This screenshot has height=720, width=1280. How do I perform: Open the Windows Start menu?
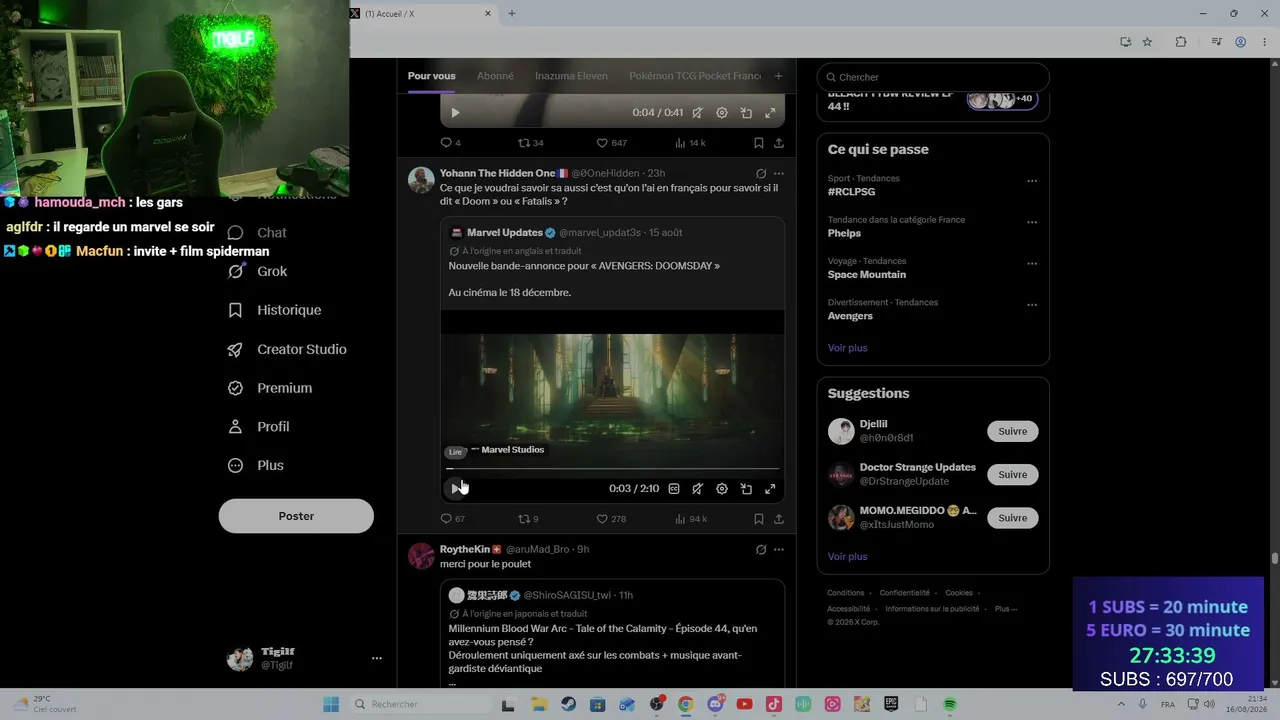click(331, 704)
